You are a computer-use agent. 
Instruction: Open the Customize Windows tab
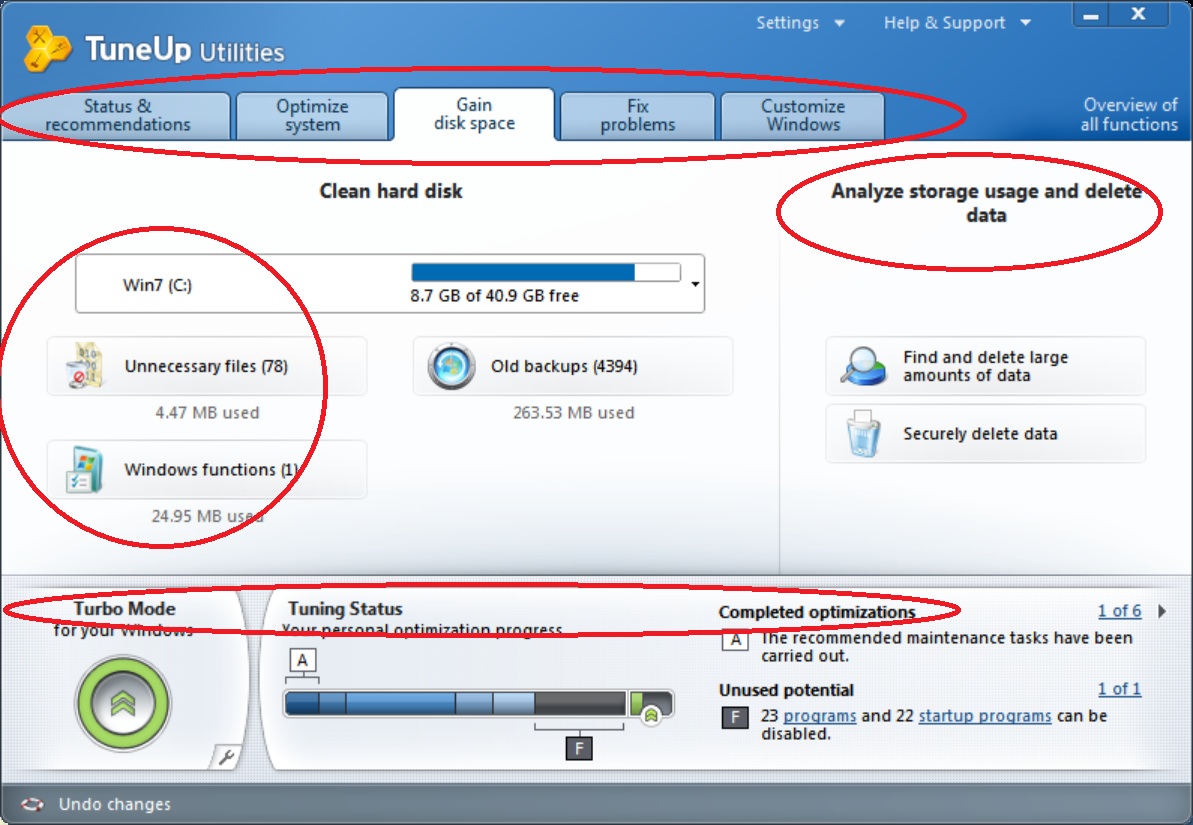click(x=803, y=116)
